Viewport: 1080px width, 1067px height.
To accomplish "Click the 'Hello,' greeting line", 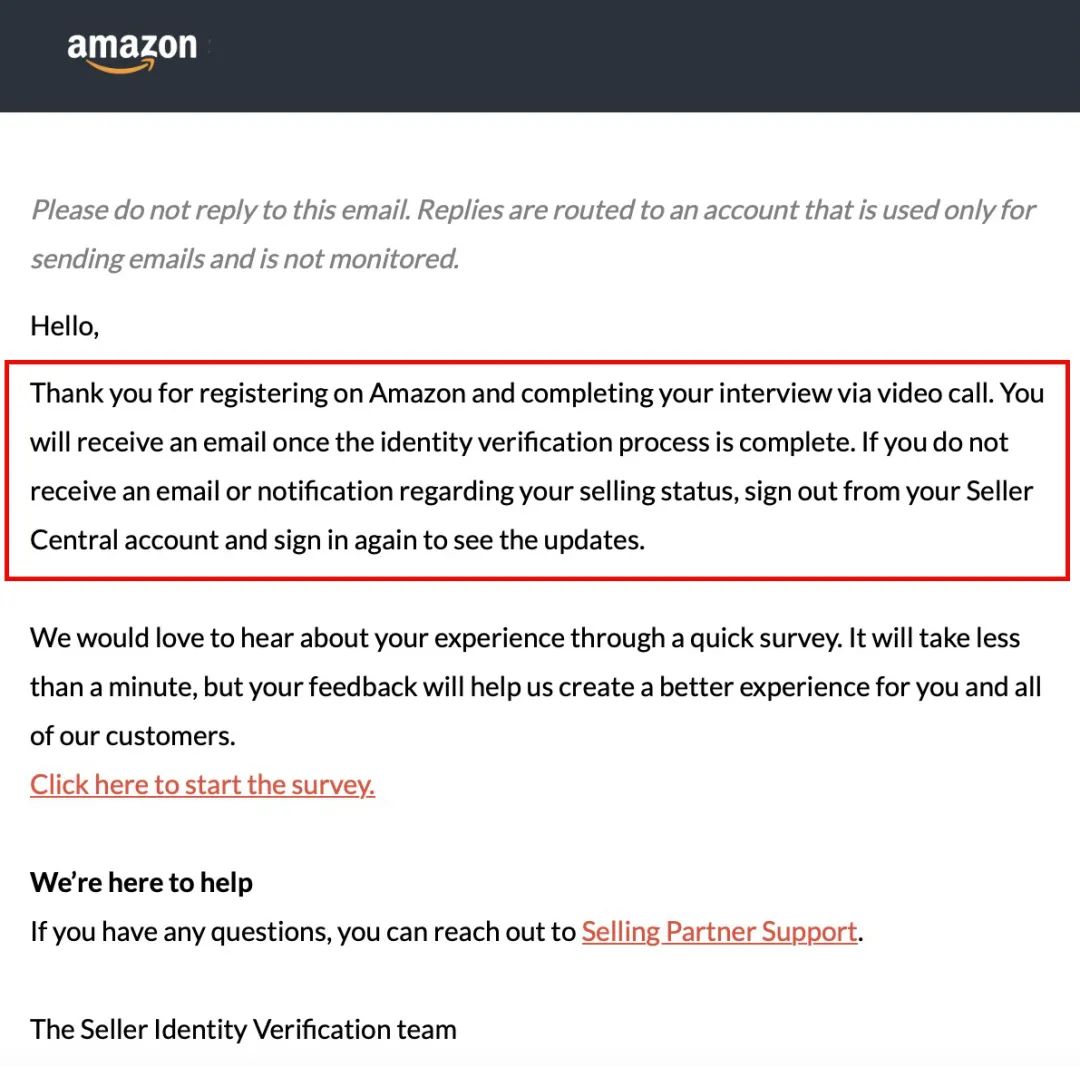I will [64, 326].
